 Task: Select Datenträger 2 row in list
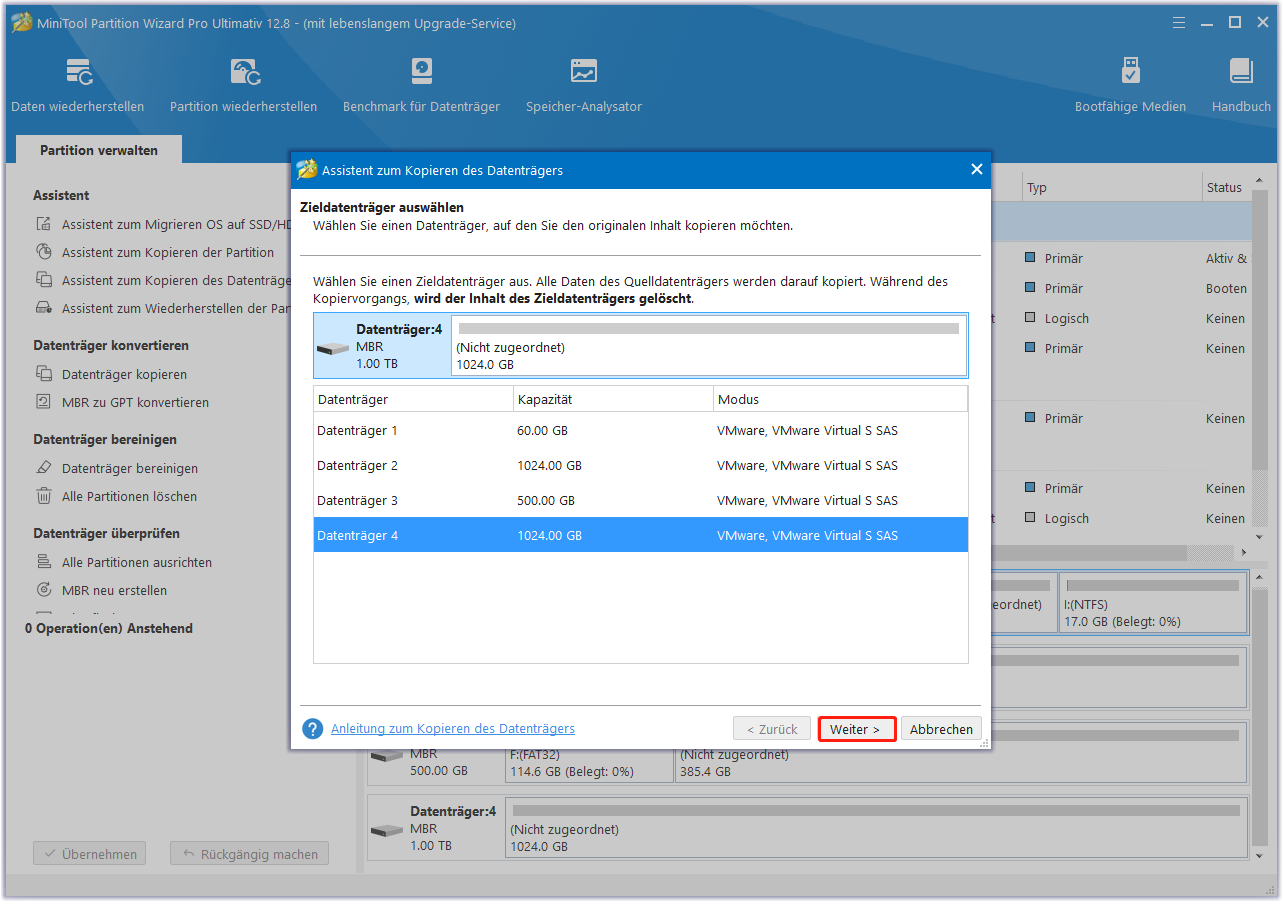[641, 465]
